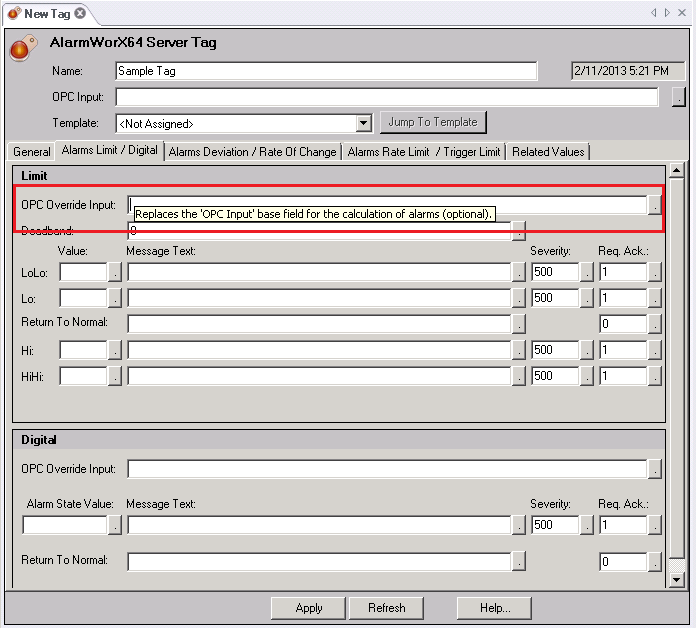The height and width of the screenshot is (628, 697).
Task: Click the scroll down arrow on vertical scrollbar
Action: tap(677, 580)
